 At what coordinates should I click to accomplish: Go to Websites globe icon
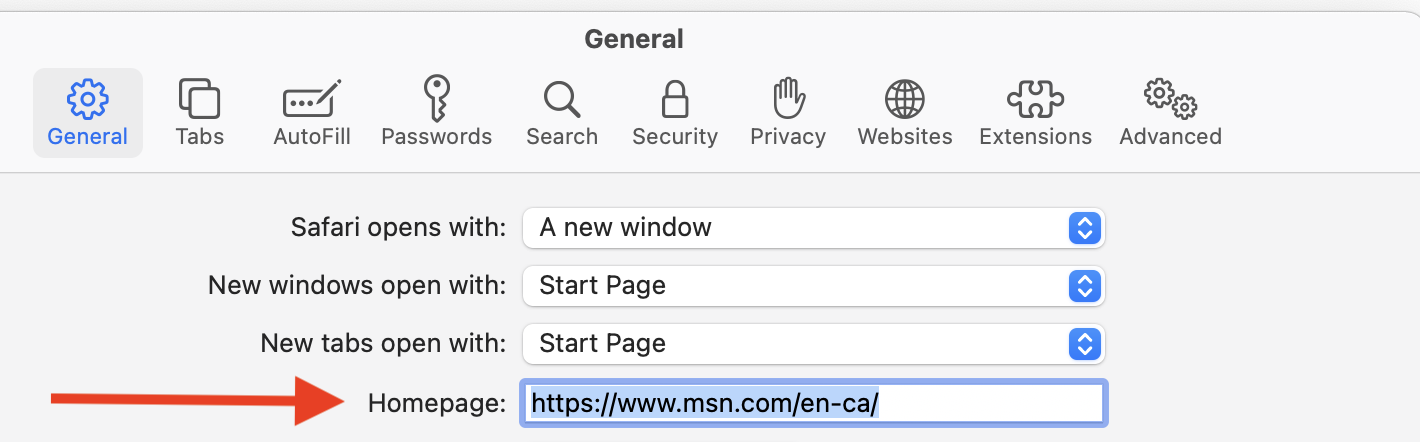pos(905,99)
